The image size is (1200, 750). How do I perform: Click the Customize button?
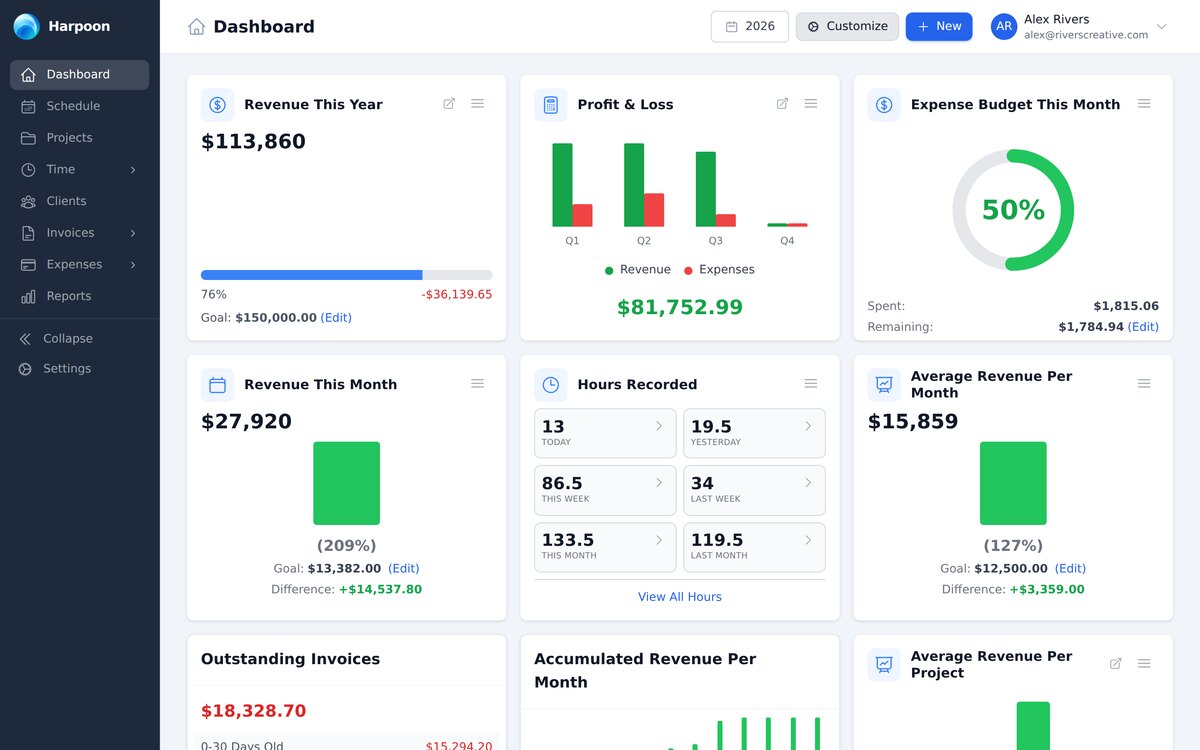click(x=847, y=27)
